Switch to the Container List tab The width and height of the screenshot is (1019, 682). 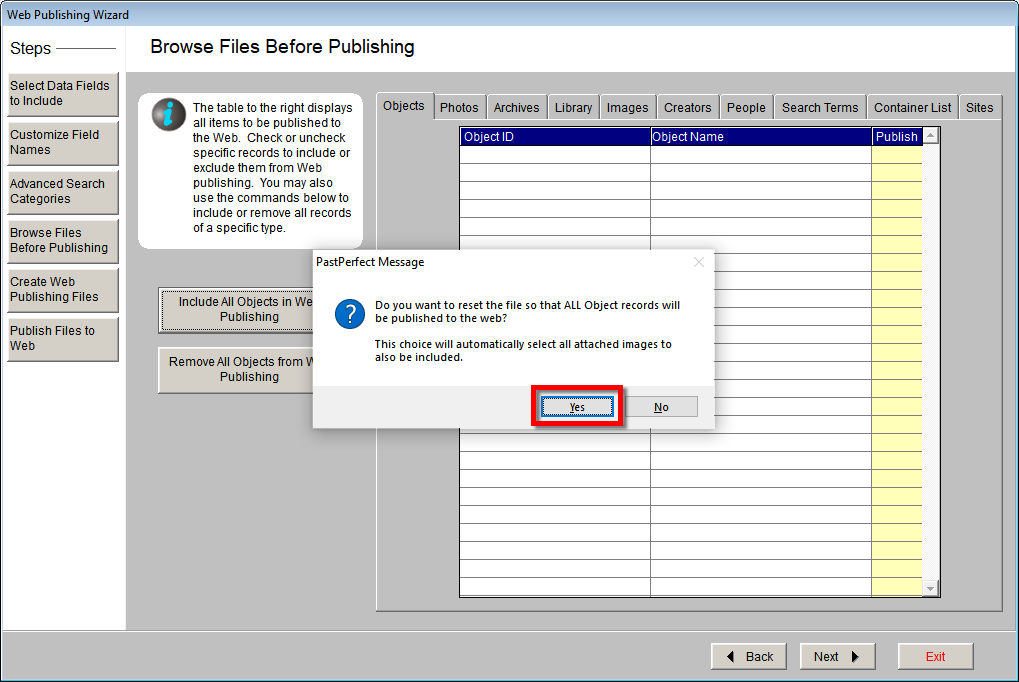pos(912,108)
